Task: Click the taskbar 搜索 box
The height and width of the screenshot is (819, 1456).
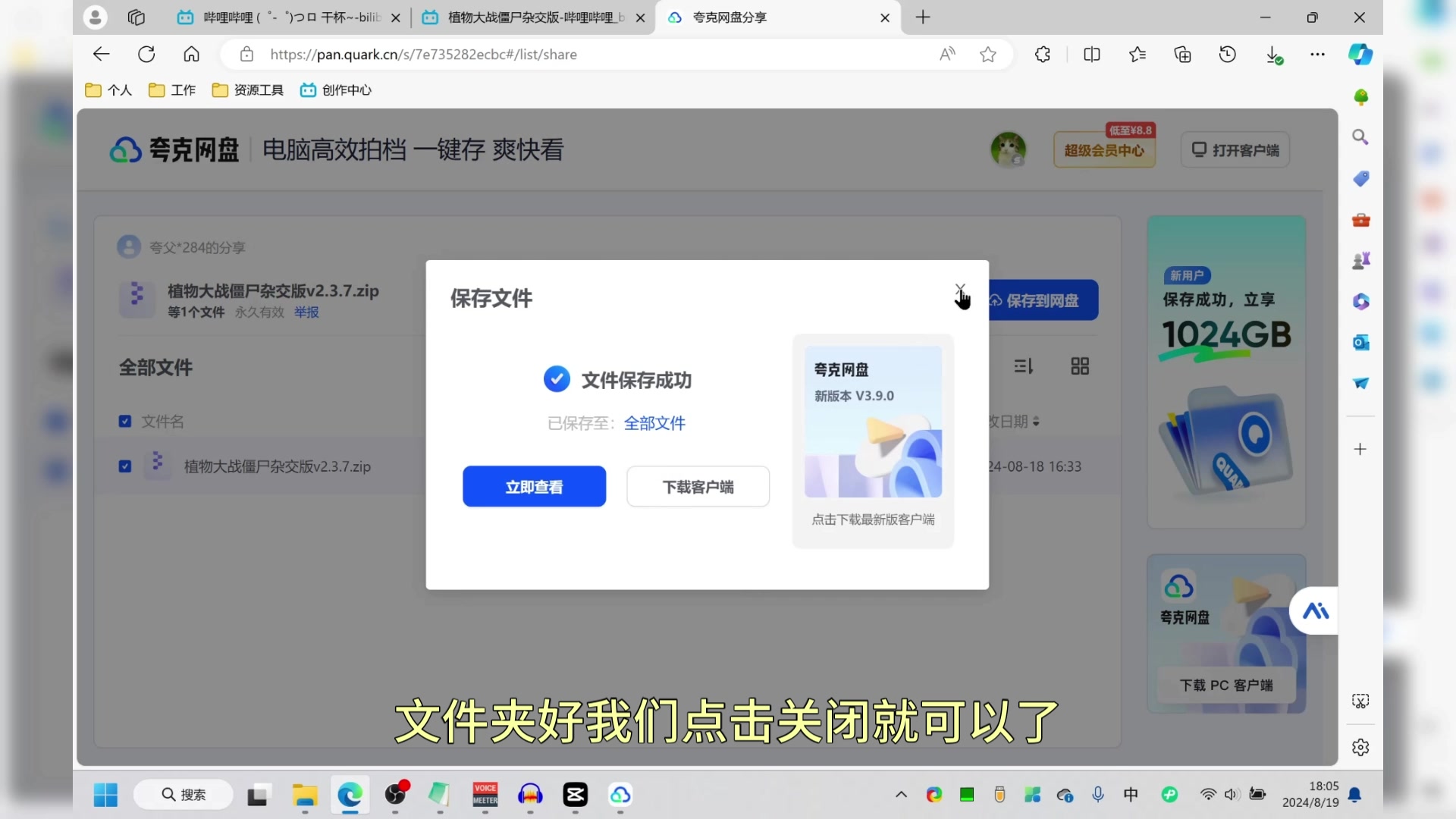Action: pos(184,795)
